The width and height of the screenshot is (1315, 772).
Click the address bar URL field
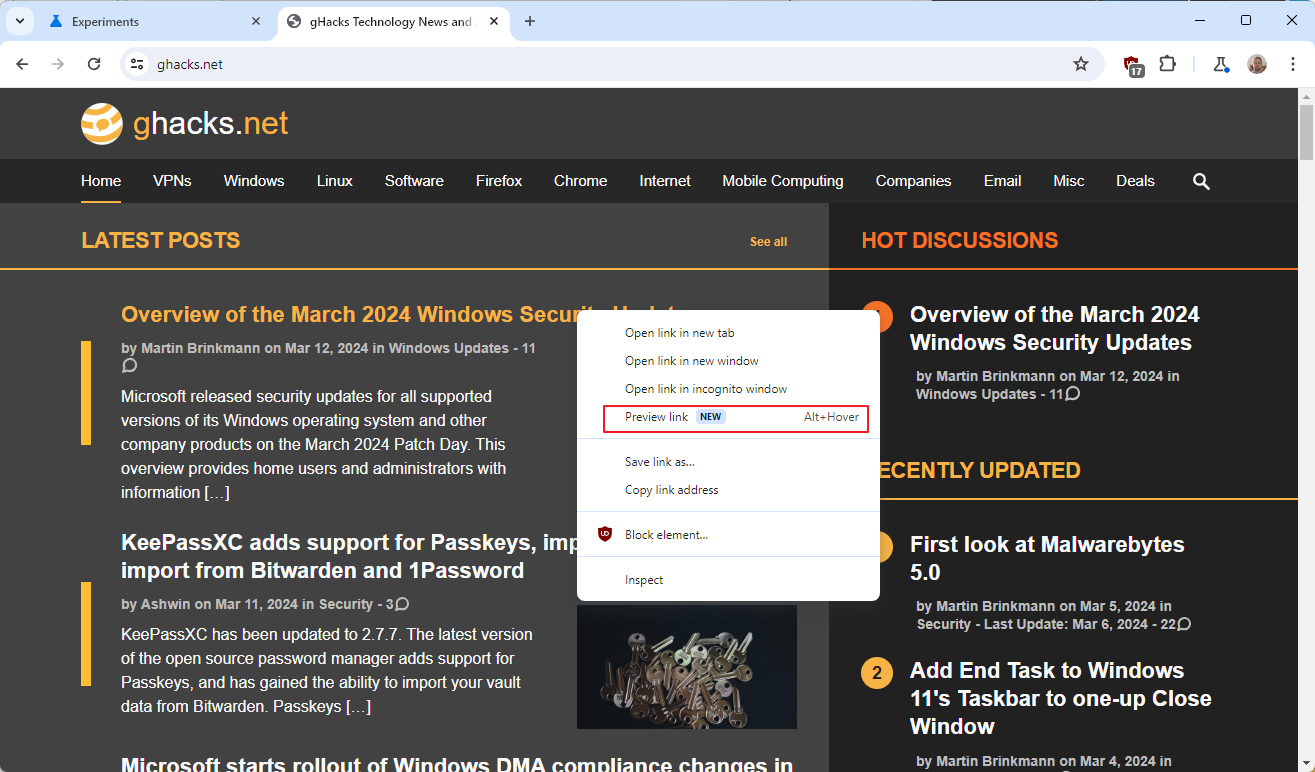(600, 64)
